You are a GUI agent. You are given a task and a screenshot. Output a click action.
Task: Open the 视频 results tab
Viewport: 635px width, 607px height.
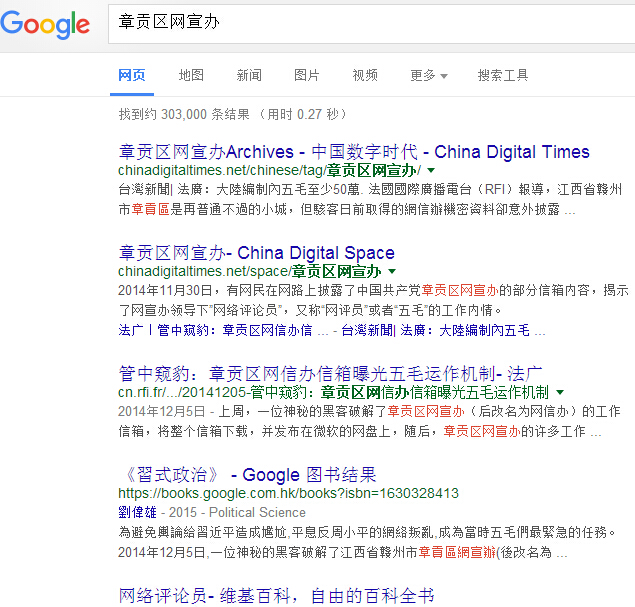(x=365, y=76)
